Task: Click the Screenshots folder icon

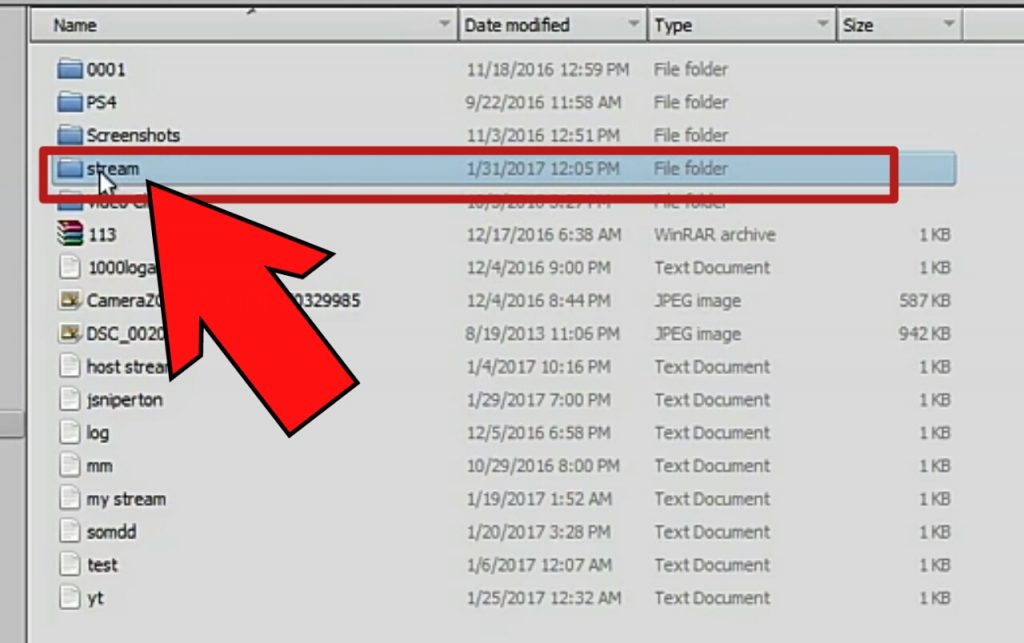Action: pos(69,136)
